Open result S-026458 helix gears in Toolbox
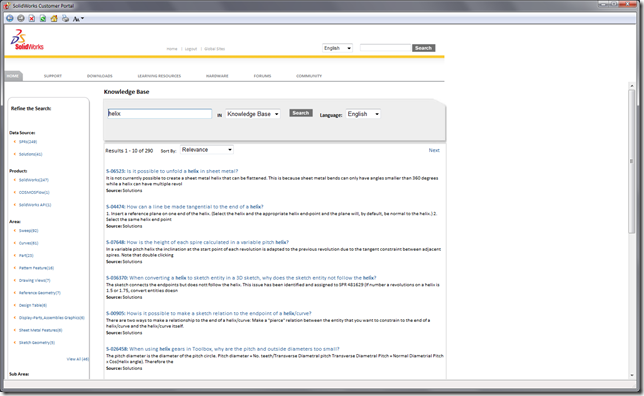 pyautogui.click(x=223, y=349)
